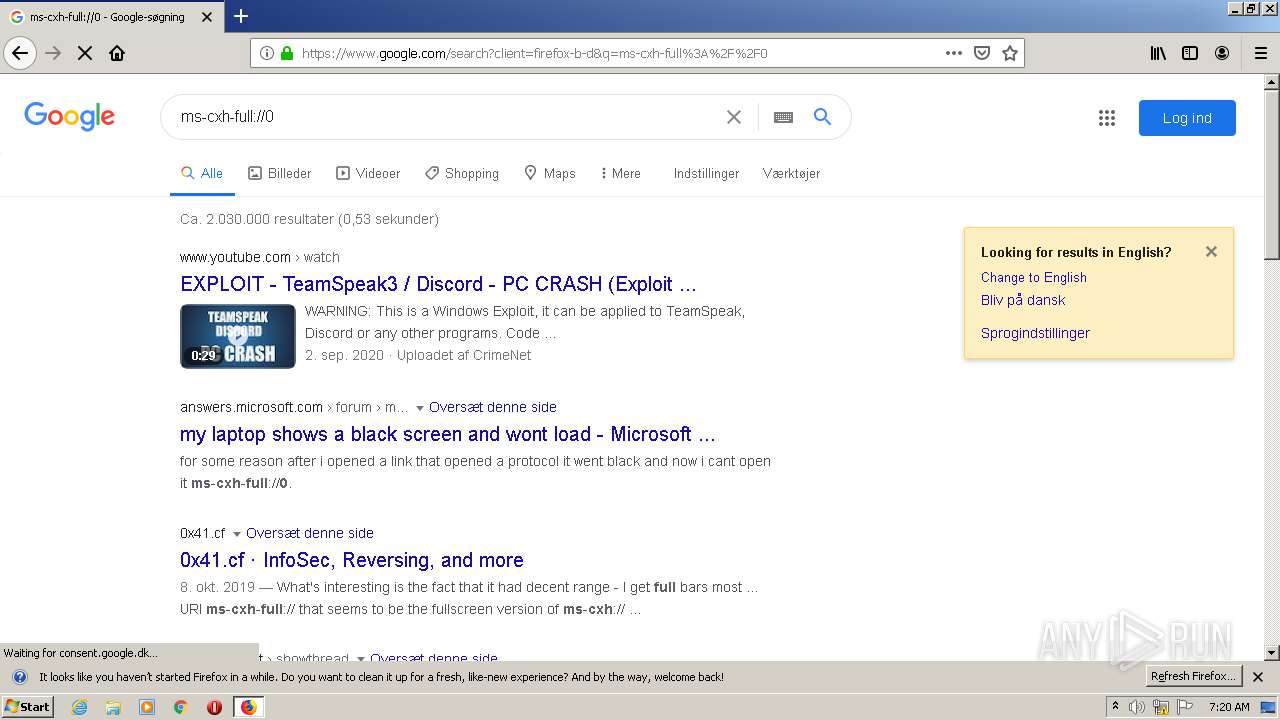Open Værktøjer search tools
Viewport: 1280px width, 720px height.
click(x=791, y=173)
